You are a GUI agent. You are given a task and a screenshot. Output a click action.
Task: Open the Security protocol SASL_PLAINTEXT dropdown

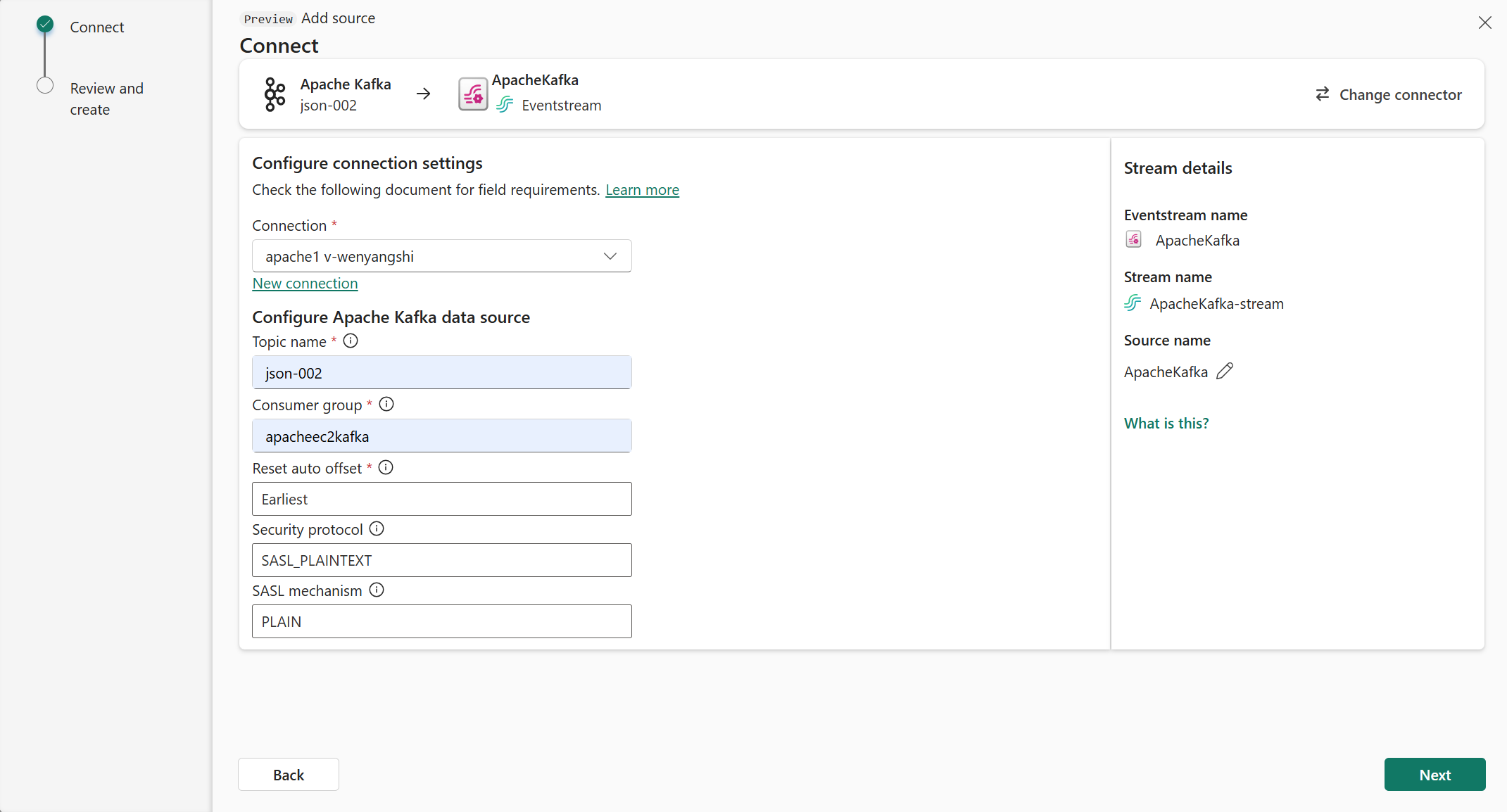pyautogui.click(x=442, y=560)
